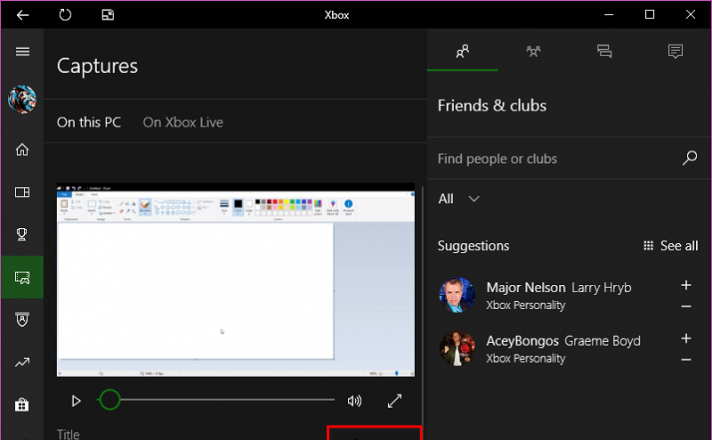This screenshot has height=440, width=712.
Task: Open the Trending icon in sidebar
Action: click(22, 362)
